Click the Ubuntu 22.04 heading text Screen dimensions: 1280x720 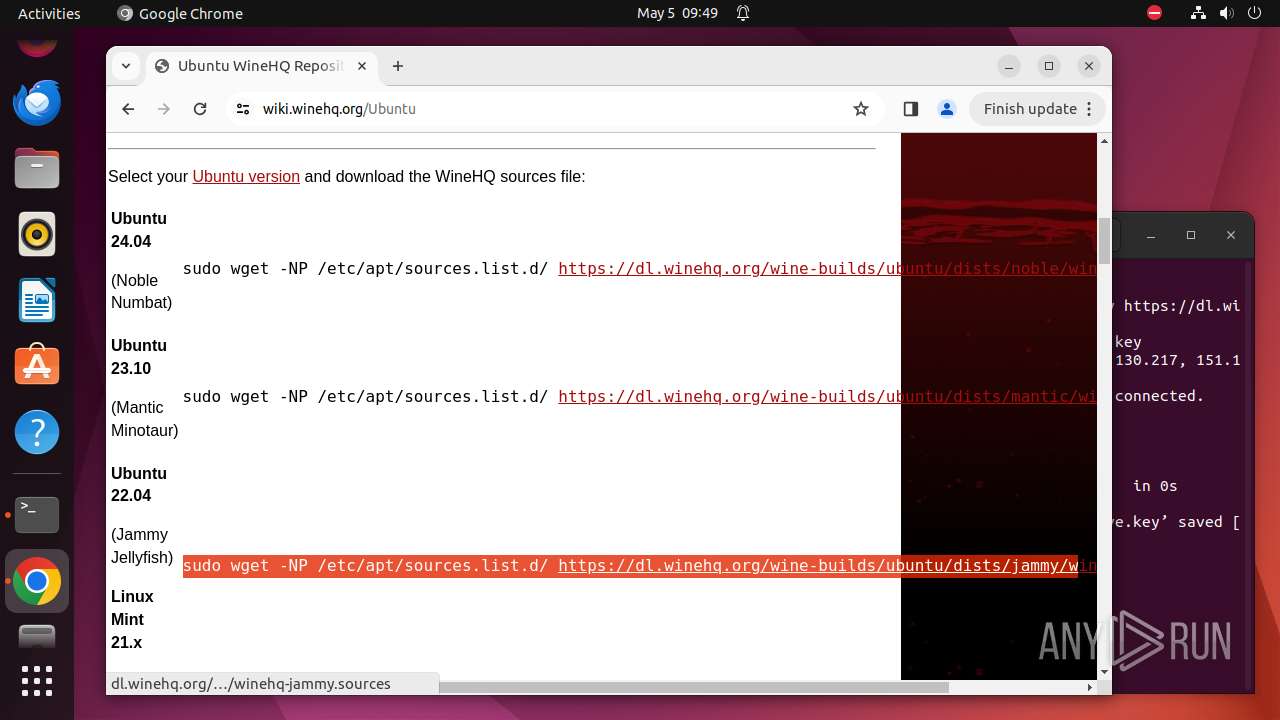139,484
